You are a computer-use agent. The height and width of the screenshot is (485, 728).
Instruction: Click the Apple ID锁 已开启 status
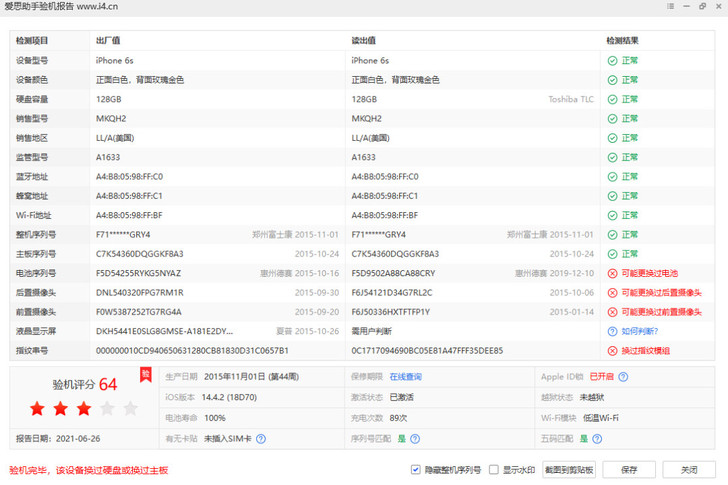[x=602, y=377]
